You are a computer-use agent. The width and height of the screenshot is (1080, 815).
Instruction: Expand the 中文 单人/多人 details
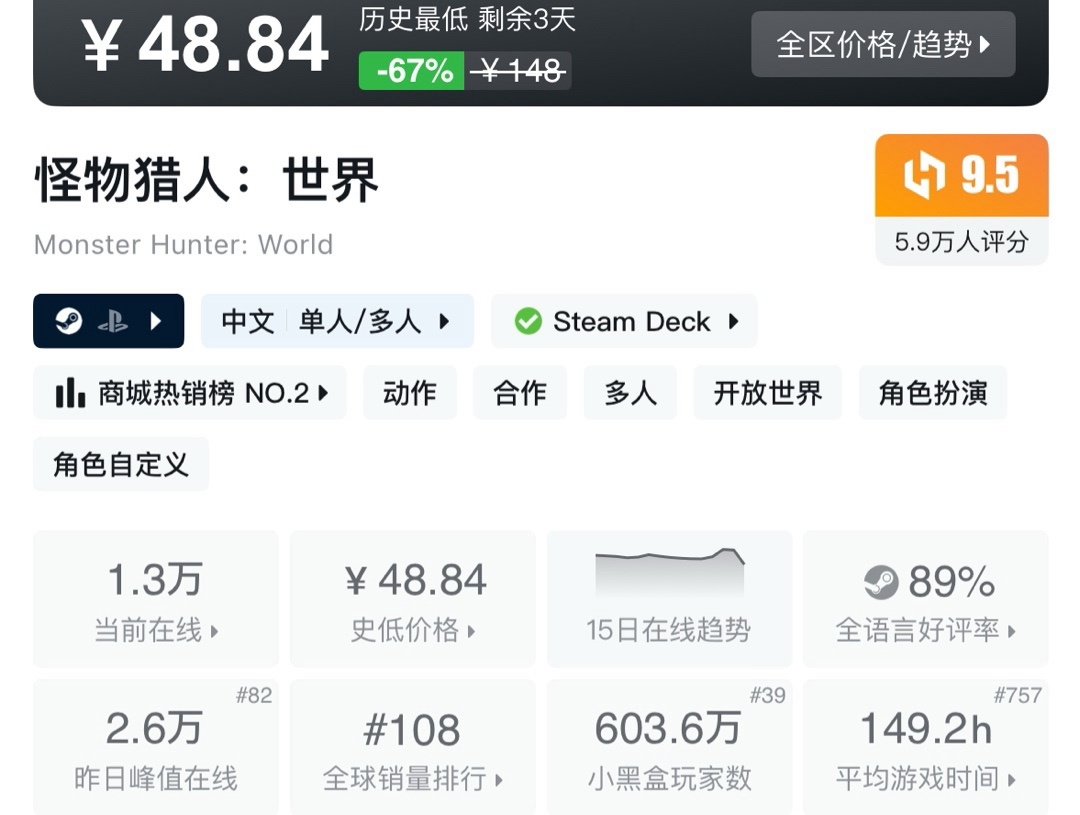tap(337, 322)
